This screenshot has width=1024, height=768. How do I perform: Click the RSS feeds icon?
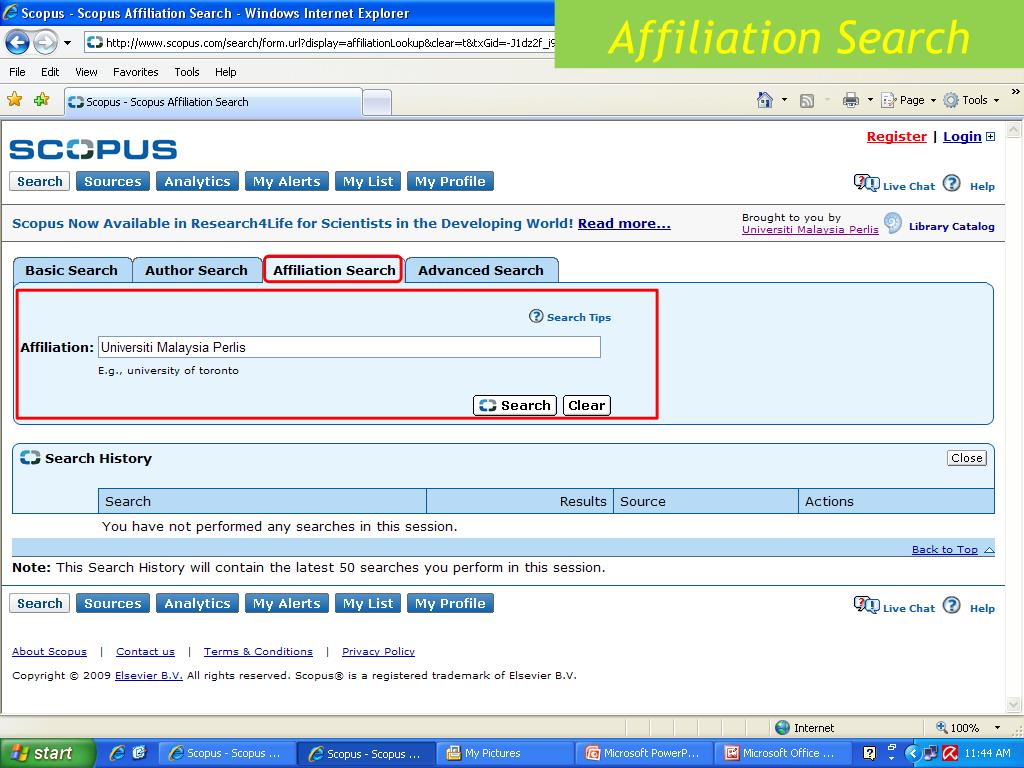(x=807, y=101)
